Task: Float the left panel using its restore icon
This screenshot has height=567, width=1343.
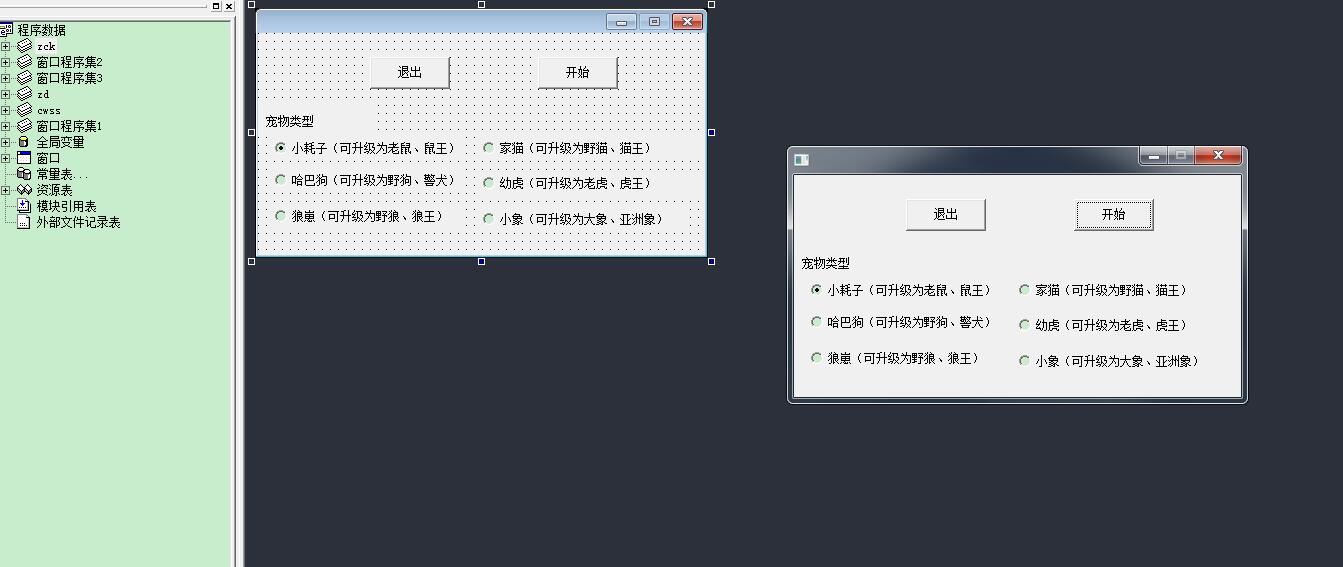Action: coord(216,6)
